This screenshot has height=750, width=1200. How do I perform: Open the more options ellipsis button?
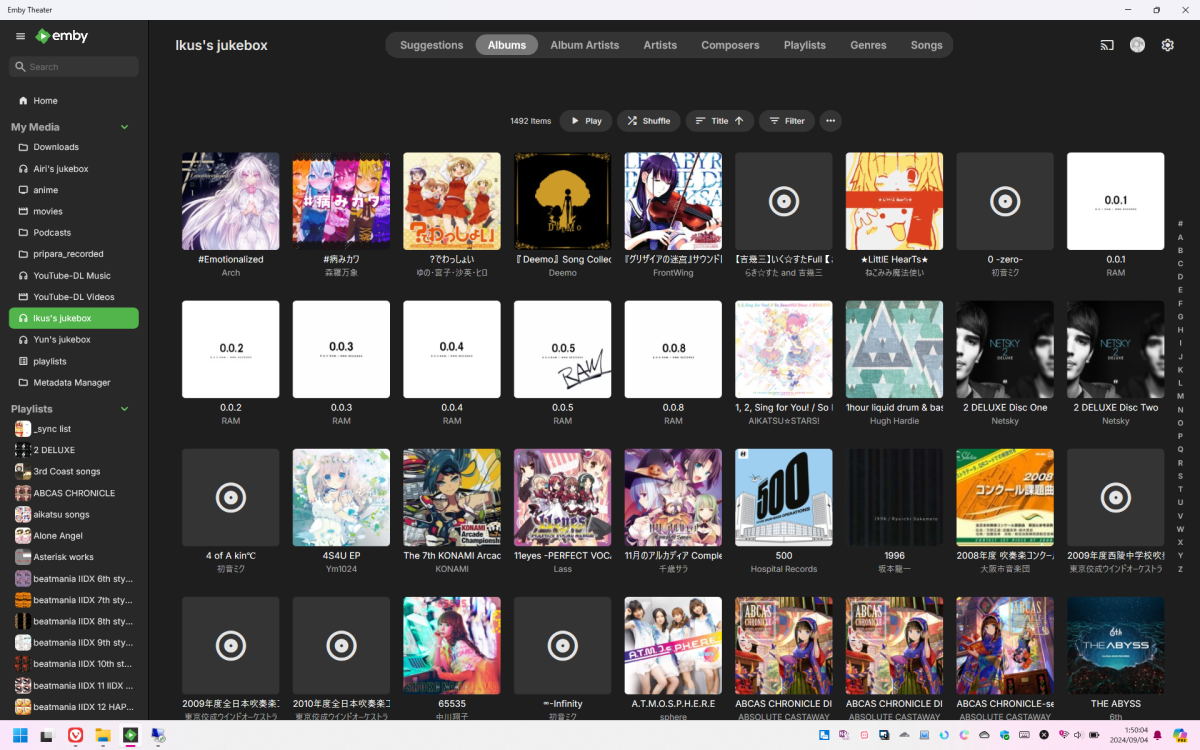point(830,120)
